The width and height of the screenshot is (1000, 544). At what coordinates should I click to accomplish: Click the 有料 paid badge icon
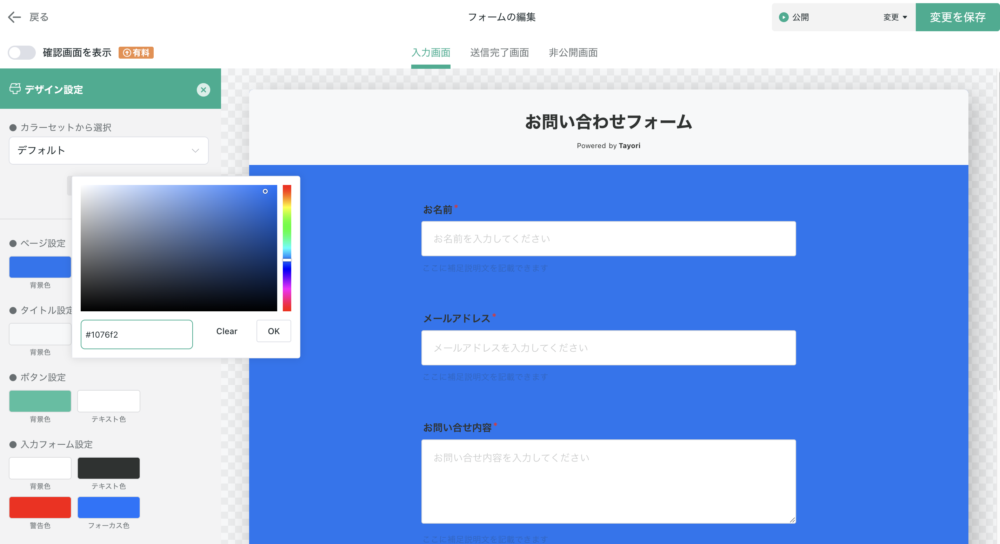point(136,52)
